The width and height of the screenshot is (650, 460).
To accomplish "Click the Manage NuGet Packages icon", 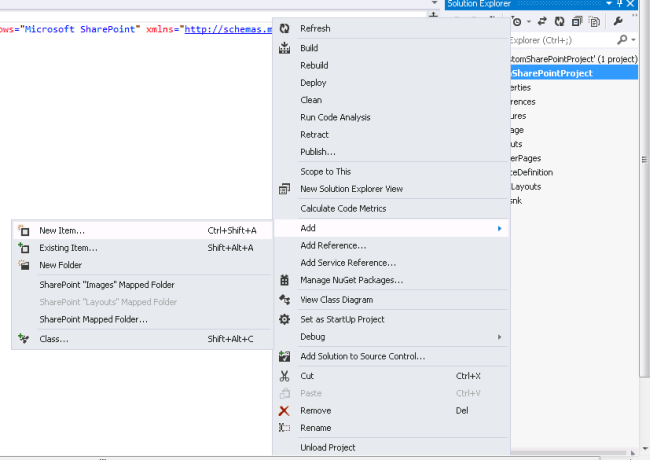I will point(285,280).
